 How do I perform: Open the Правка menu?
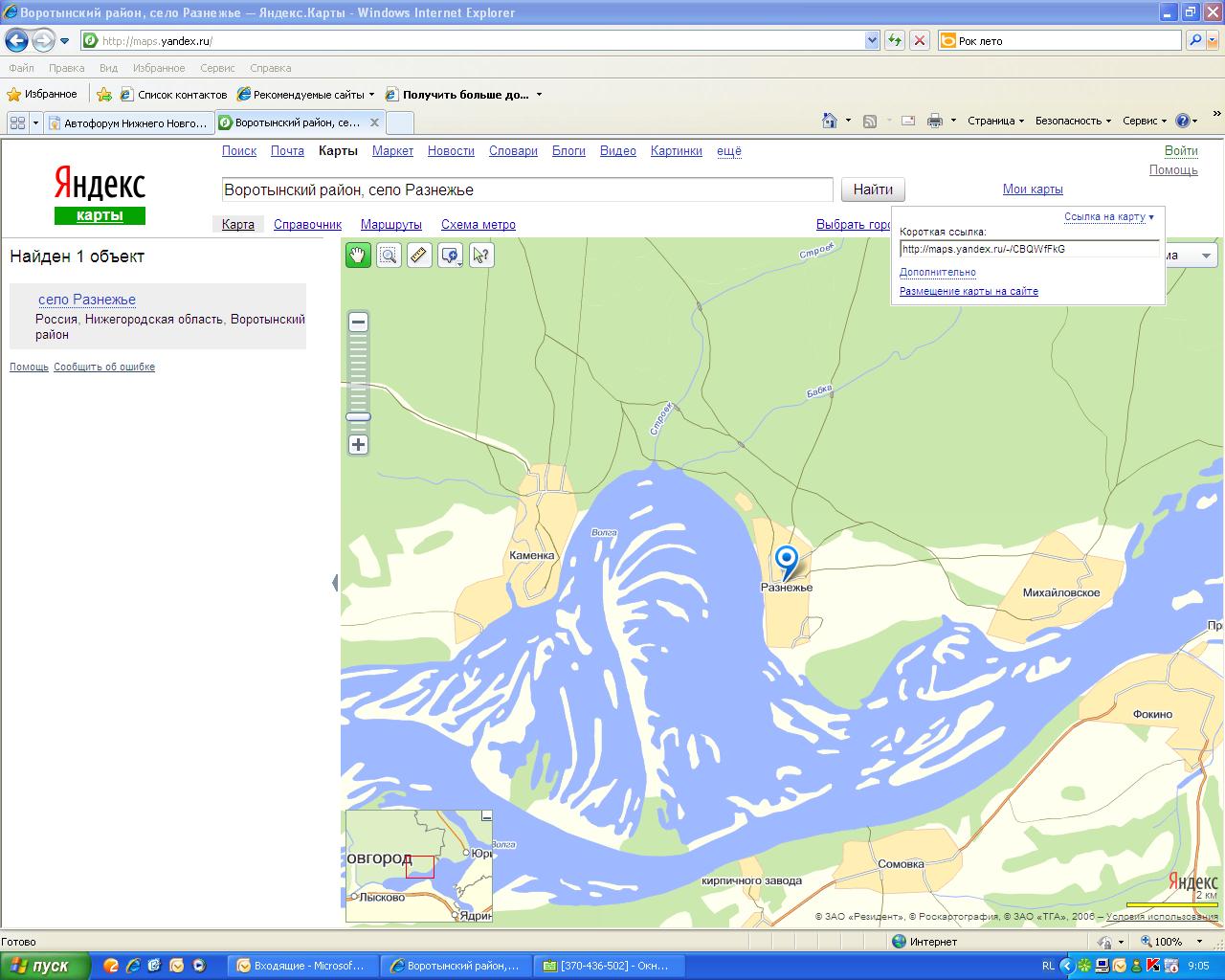[66, 68]
